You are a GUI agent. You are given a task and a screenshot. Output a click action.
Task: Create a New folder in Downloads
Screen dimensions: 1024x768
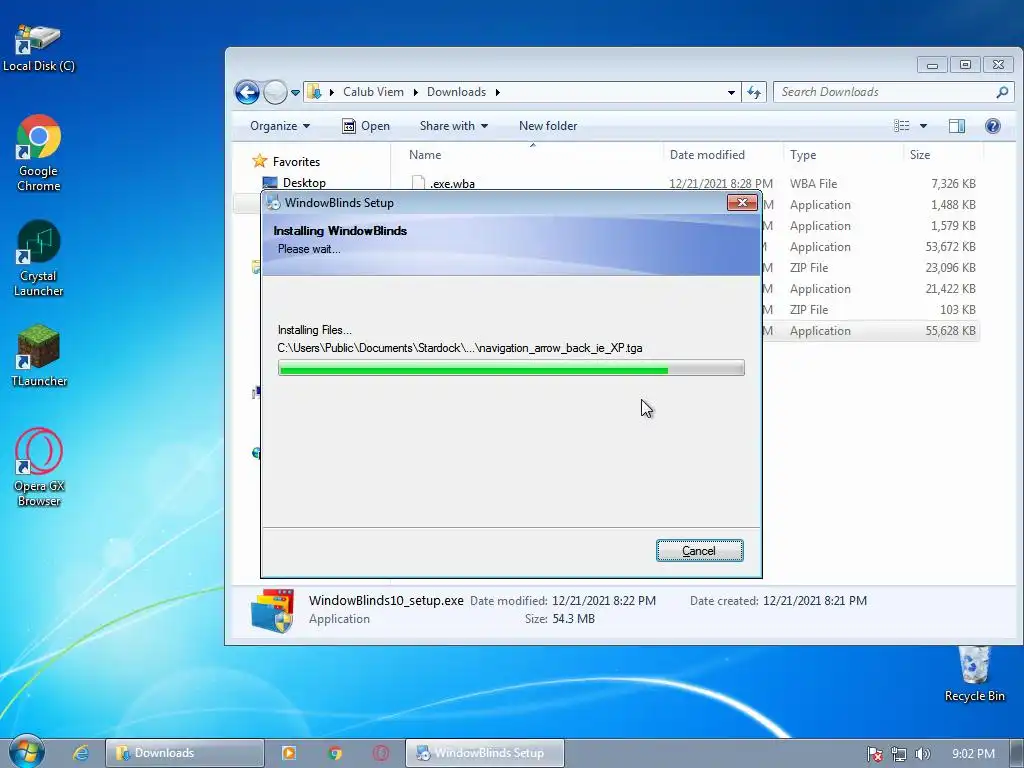548,126
